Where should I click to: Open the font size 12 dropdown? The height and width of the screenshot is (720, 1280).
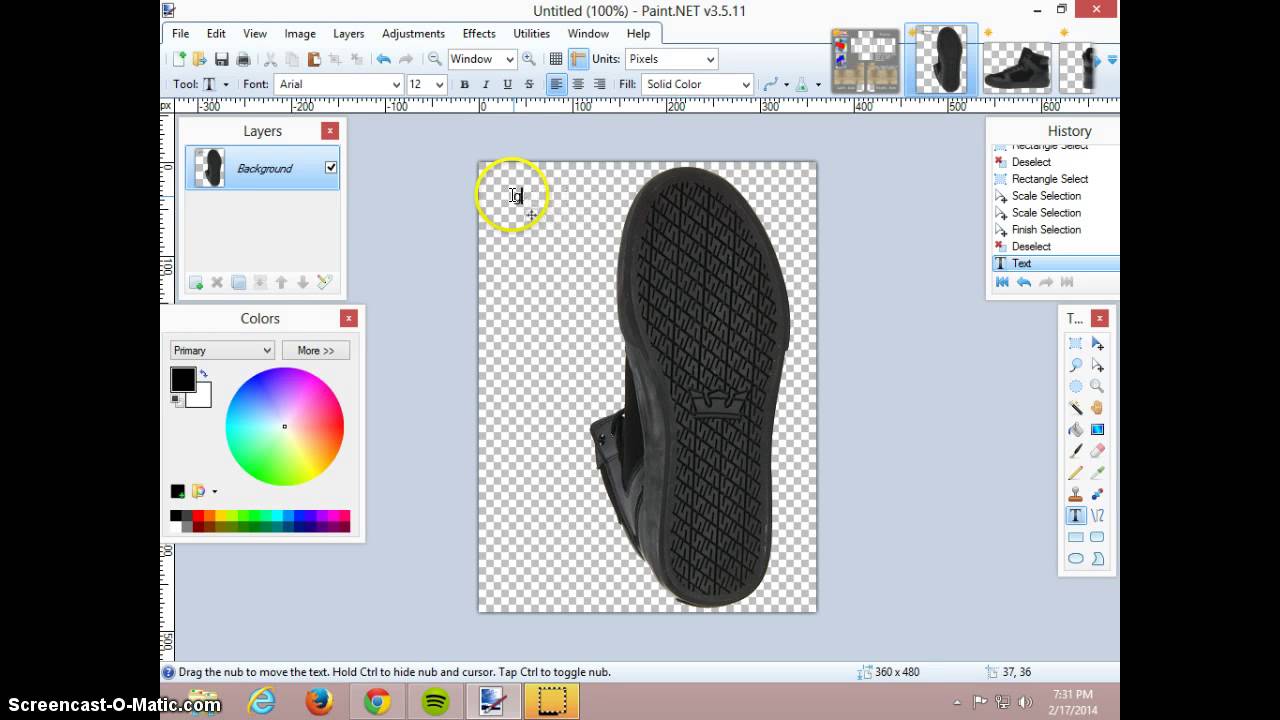click(x=426, y=85)
